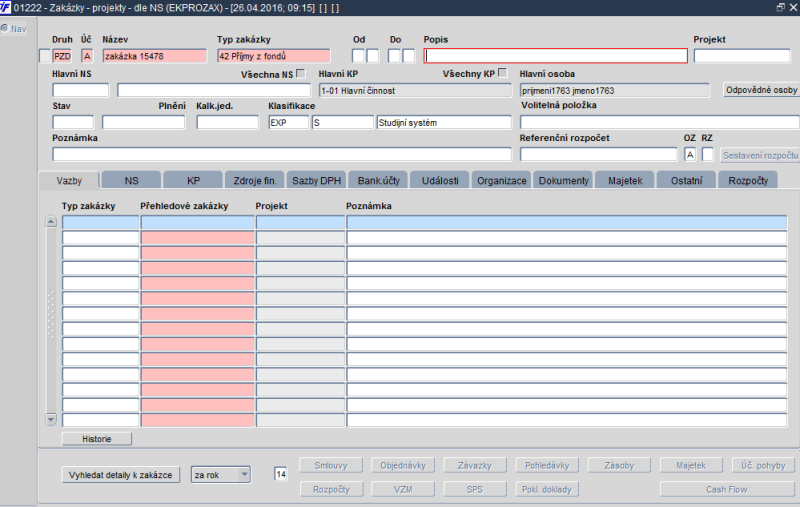Image resolution: width=800 pixels, height=507 pixels.
Task: Click the Referenční rozpočet field
Action: coord(598,155)
